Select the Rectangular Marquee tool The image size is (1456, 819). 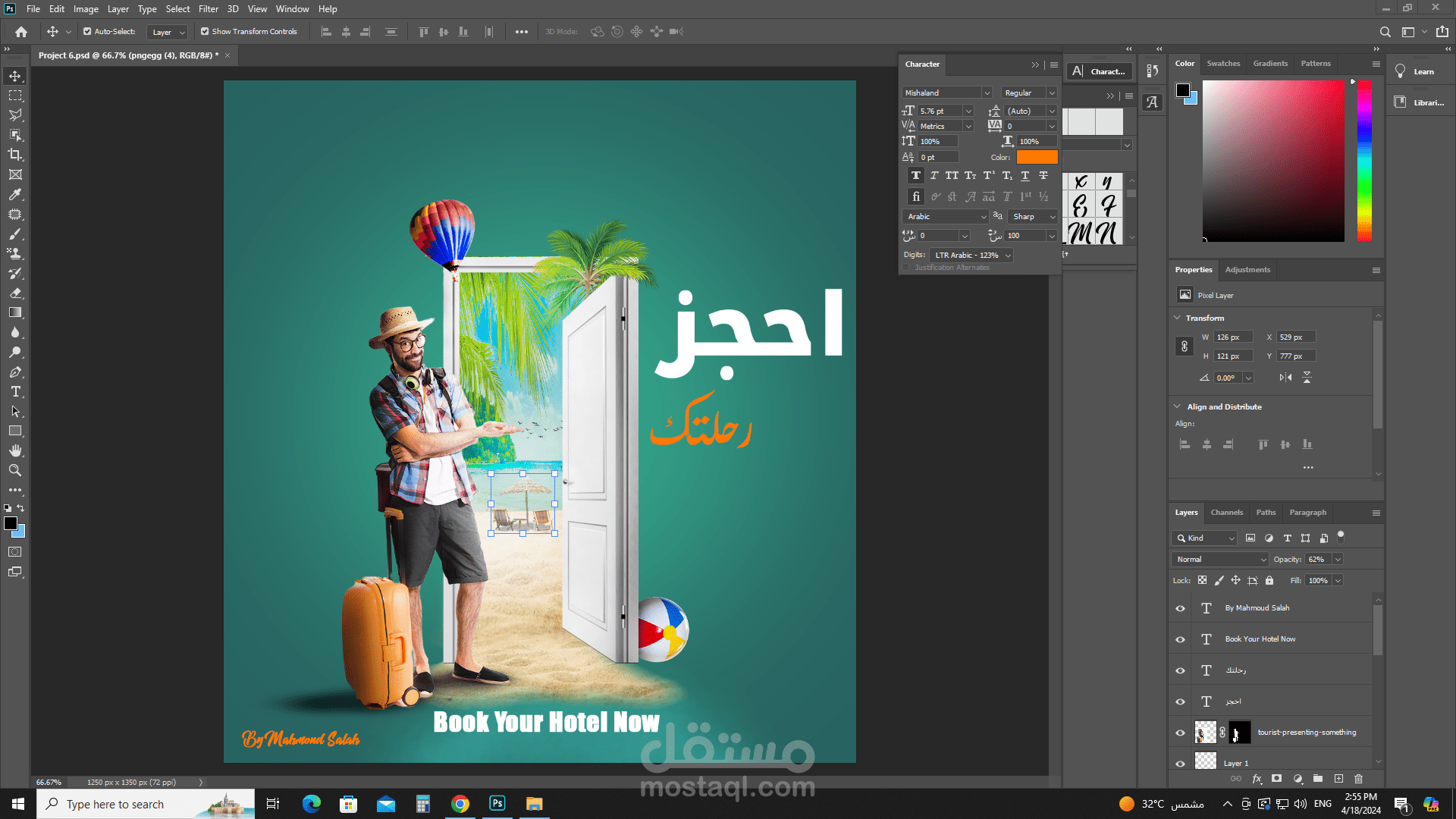[15, 96]
